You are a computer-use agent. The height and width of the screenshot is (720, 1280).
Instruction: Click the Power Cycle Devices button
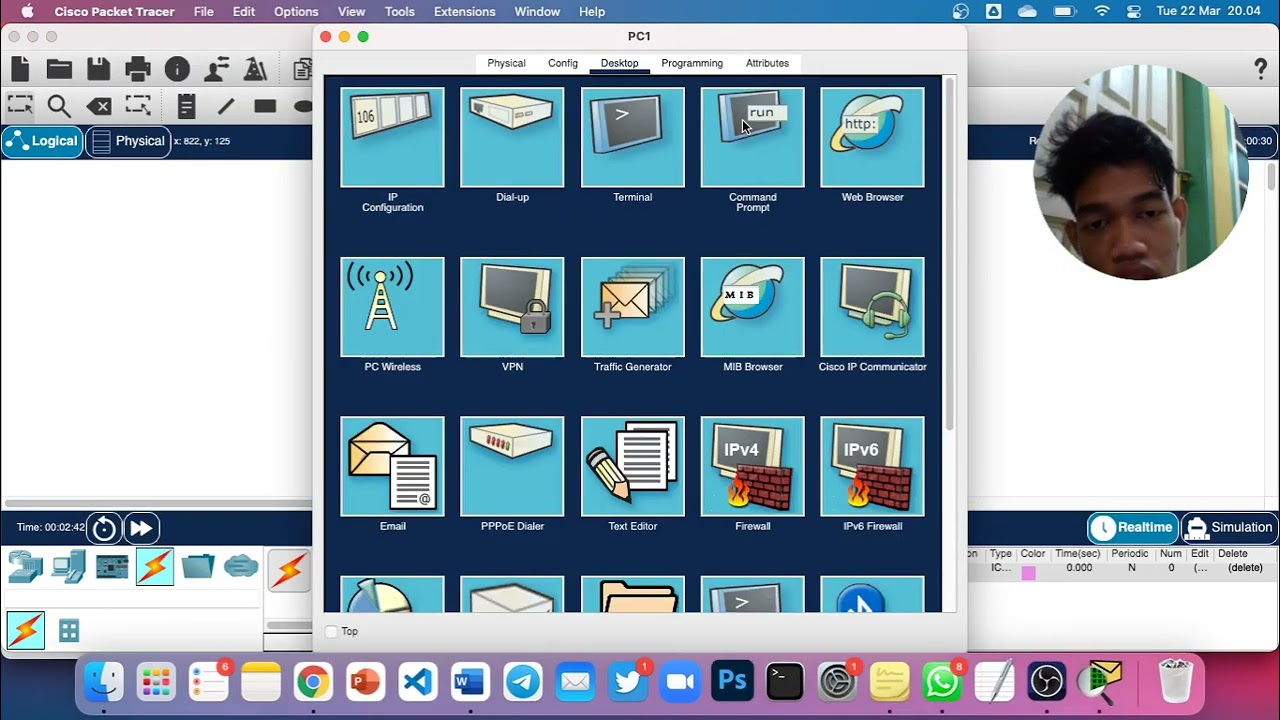click(104, 528)
